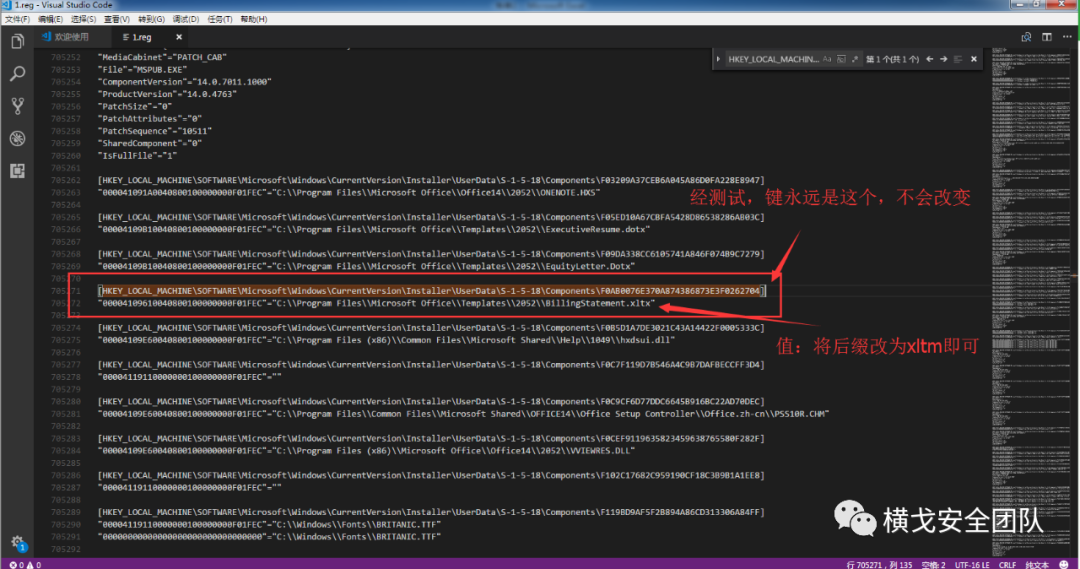Image resolution: width=1080 pixels, height=569 pixels.
Task: Click the "PatchSequence"="10511" line
Action: 155,131
